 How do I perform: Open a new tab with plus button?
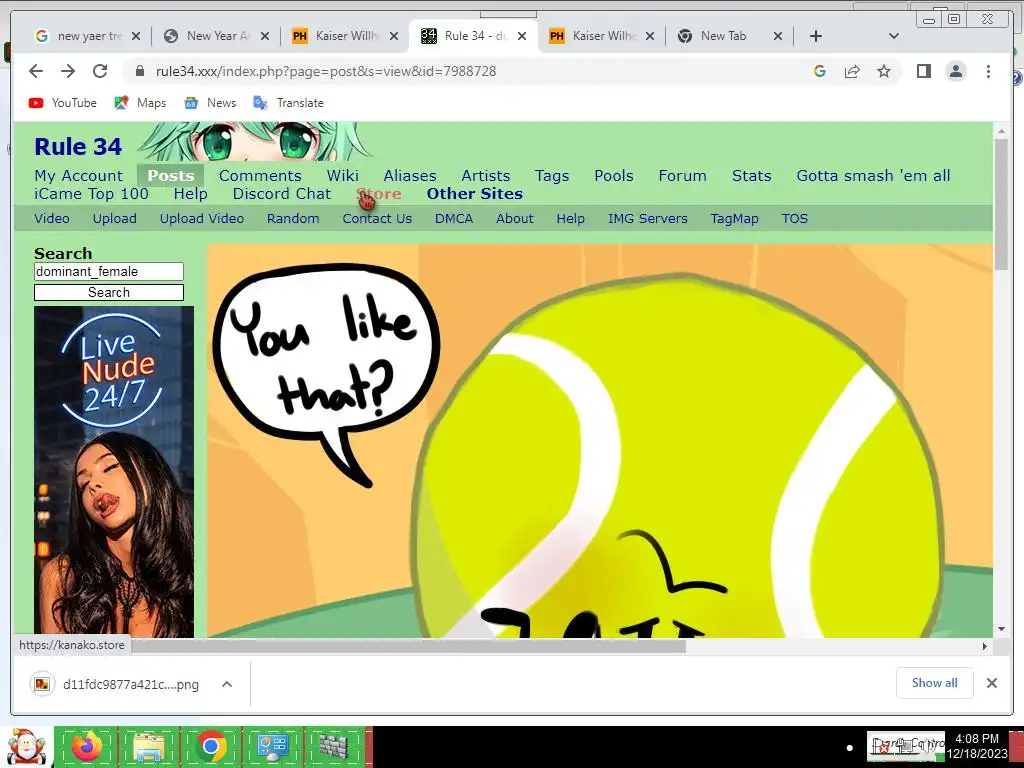click(x=816, y=36)
